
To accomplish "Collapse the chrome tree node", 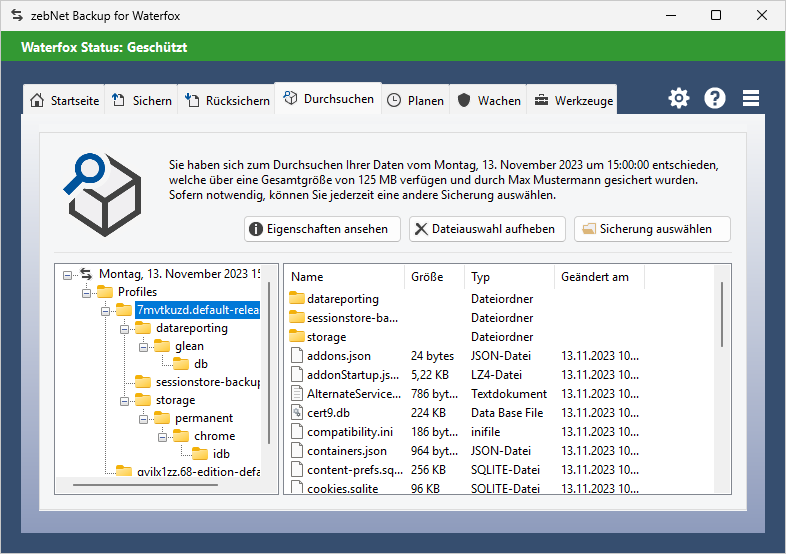I will [162, 438].
